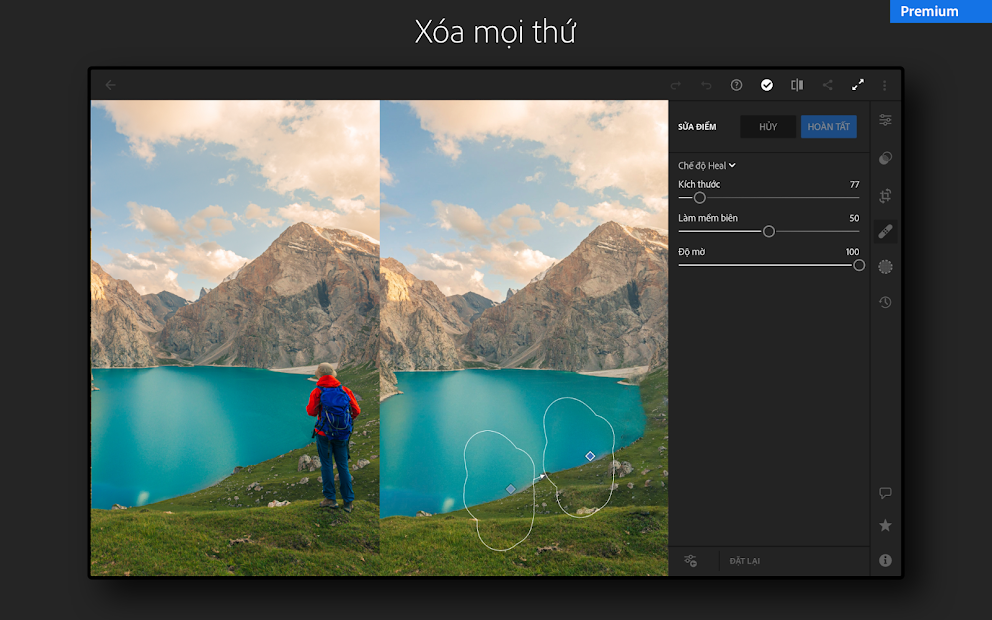Click the Premium badge

point(941,11)
